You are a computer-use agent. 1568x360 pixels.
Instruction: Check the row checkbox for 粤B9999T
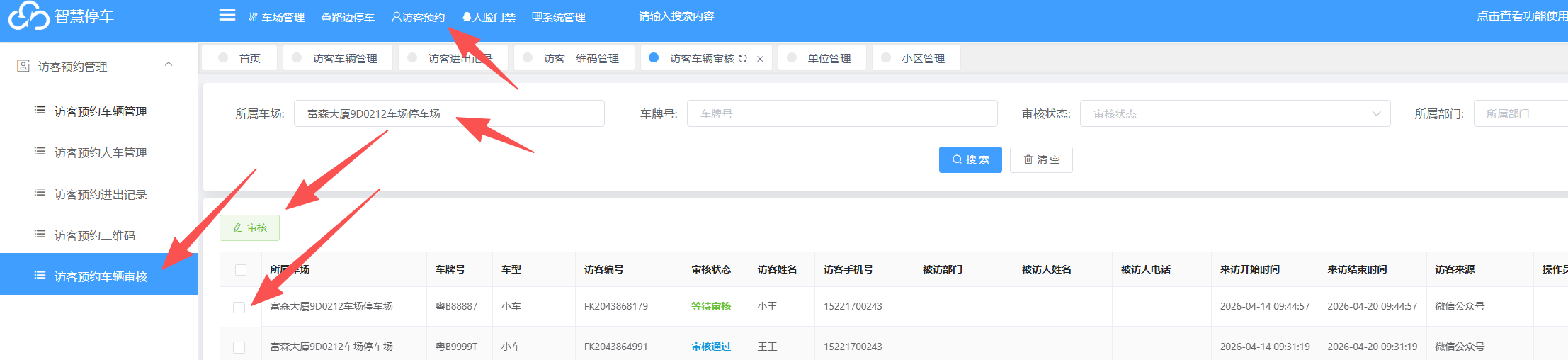[239, 347]
